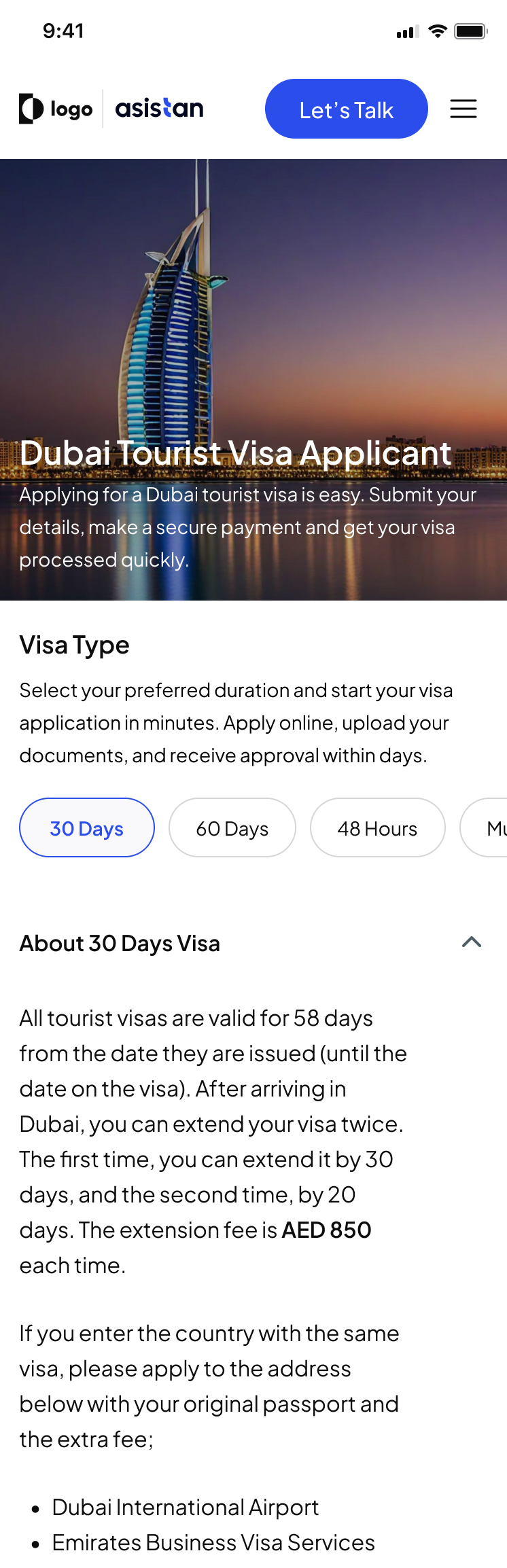Click the half-circle logo icon
The width and height of the screenshot is (507, 1568).
pos(31,109)
